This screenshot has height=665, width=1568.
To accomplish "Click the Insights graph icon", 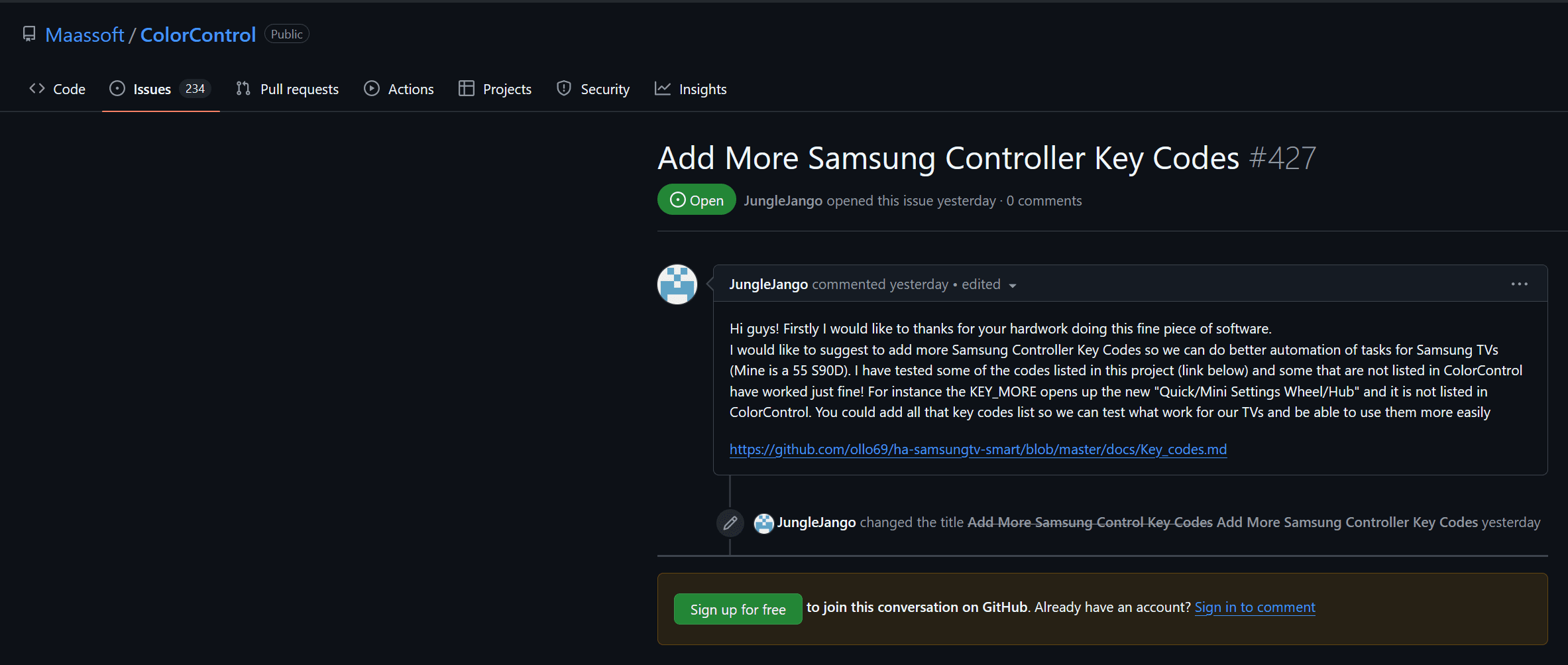I will pos(663,88).
